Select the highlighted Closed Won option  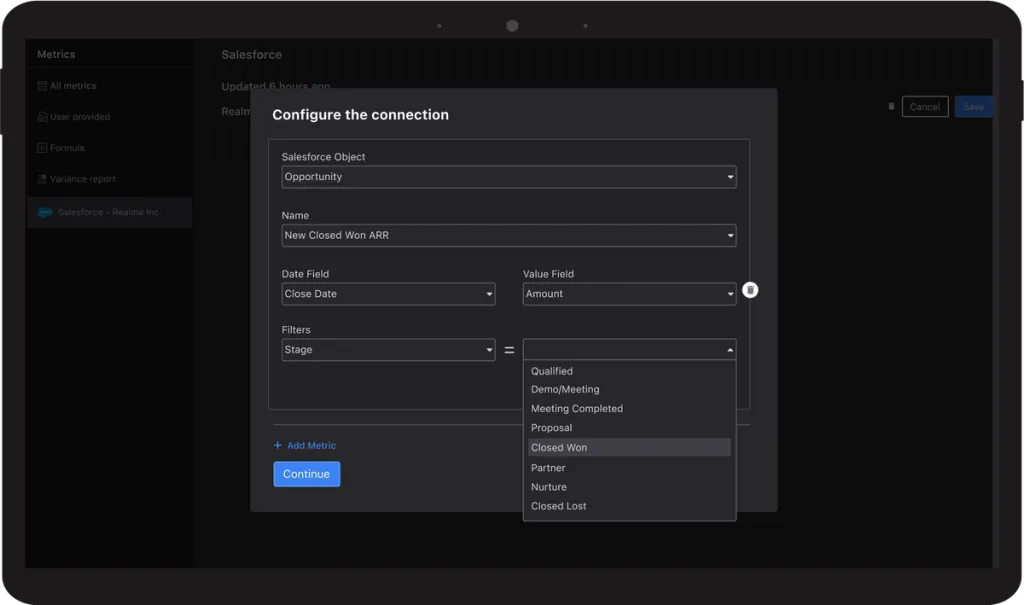pos(629,448)
